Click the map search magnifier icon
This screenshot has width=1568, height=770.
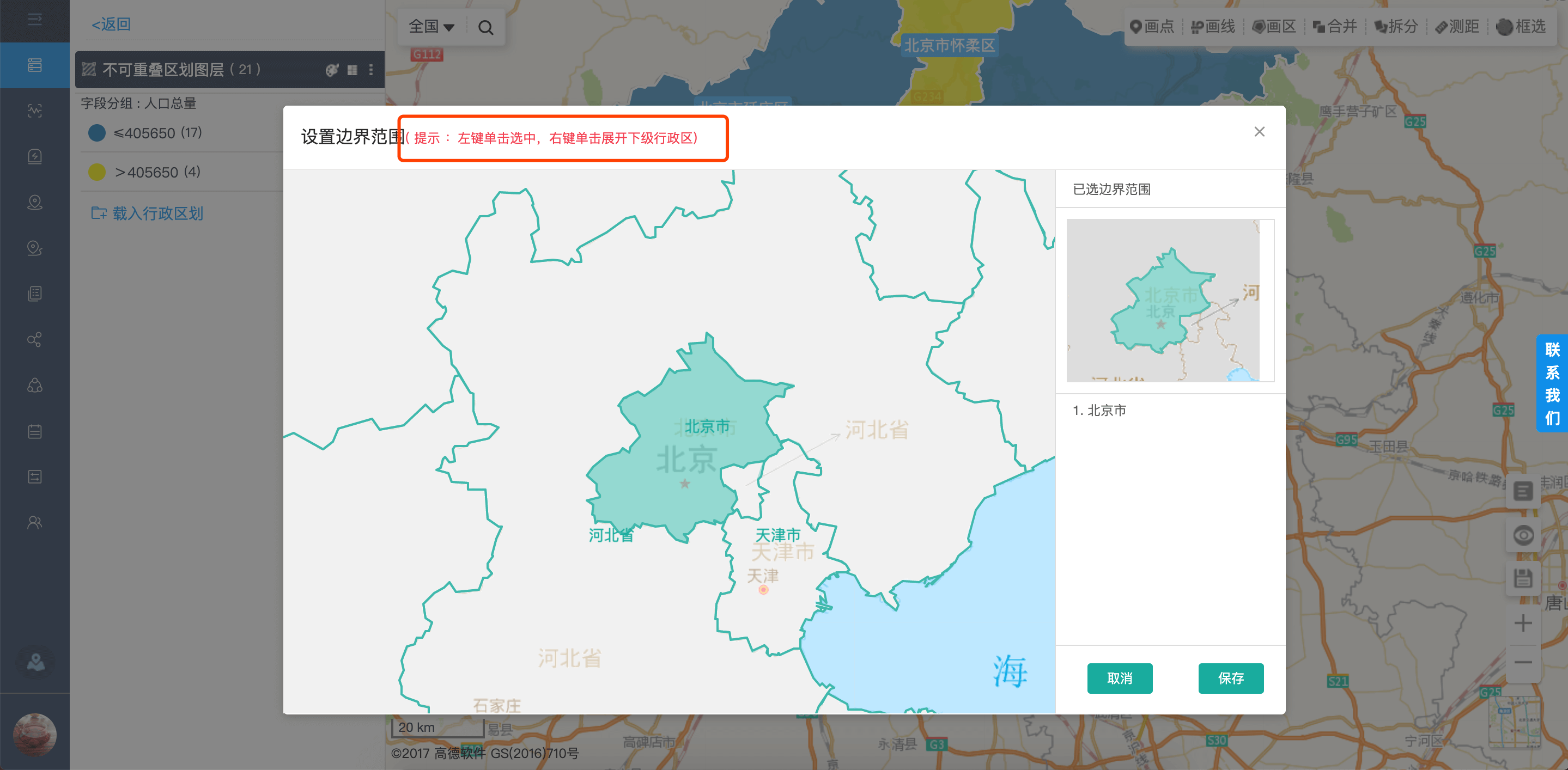pyautogui.click(x=486, y=27)
